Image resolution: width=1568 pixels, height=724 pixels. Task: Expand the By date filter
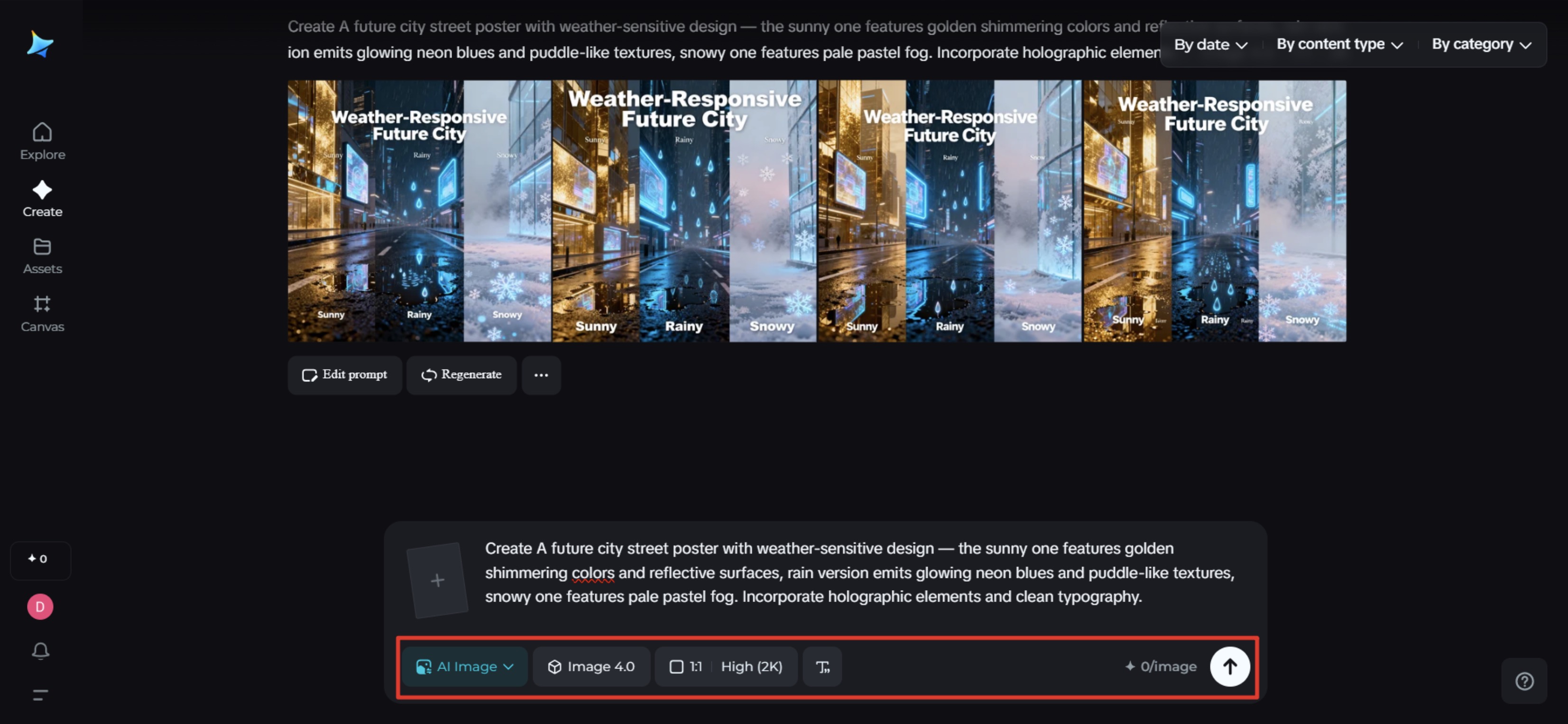coord(1210,45)
